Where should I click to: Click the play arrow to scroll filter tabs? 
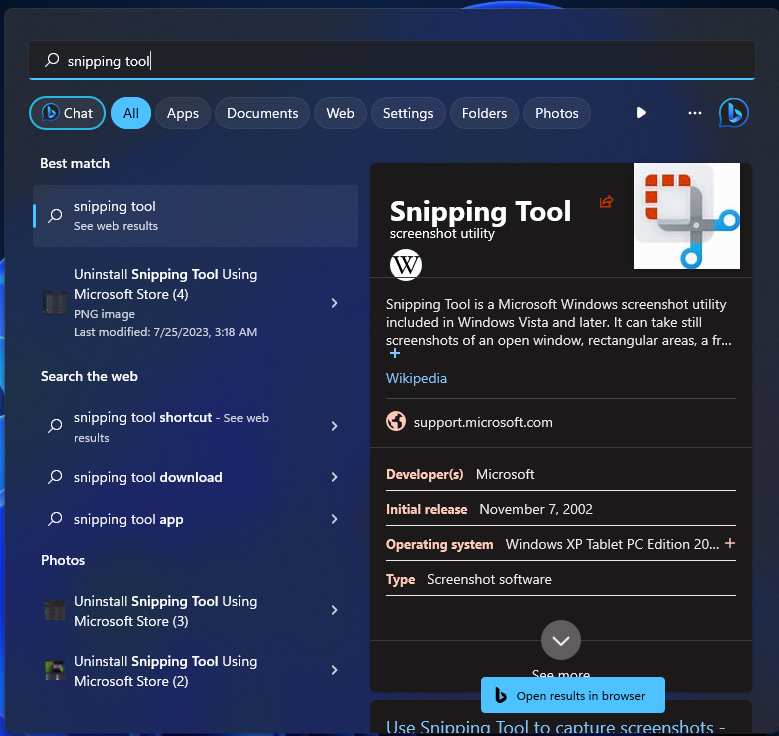pyautogui.click(x=641, y=113)
